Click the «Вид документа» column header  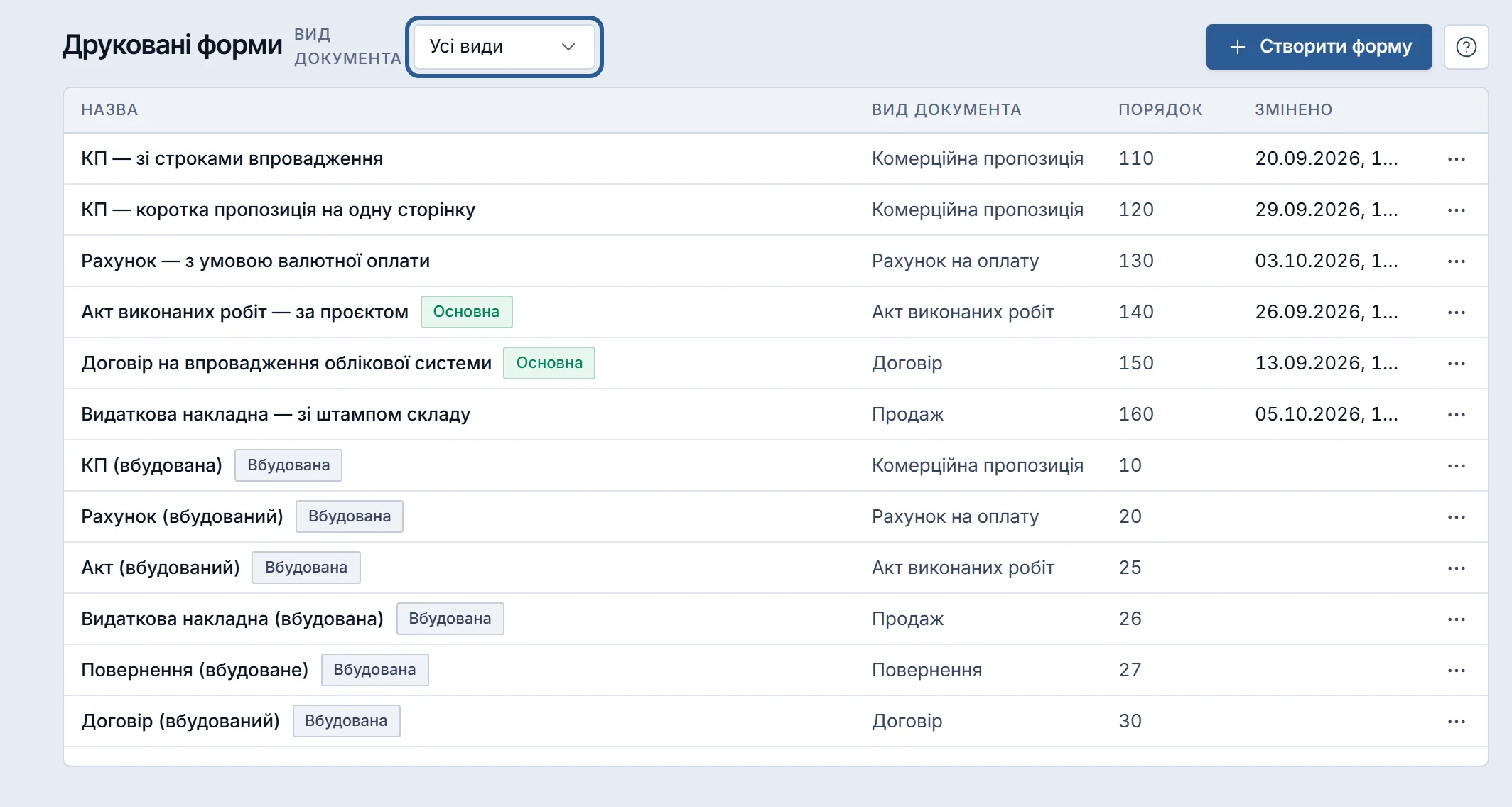point(946,110)
